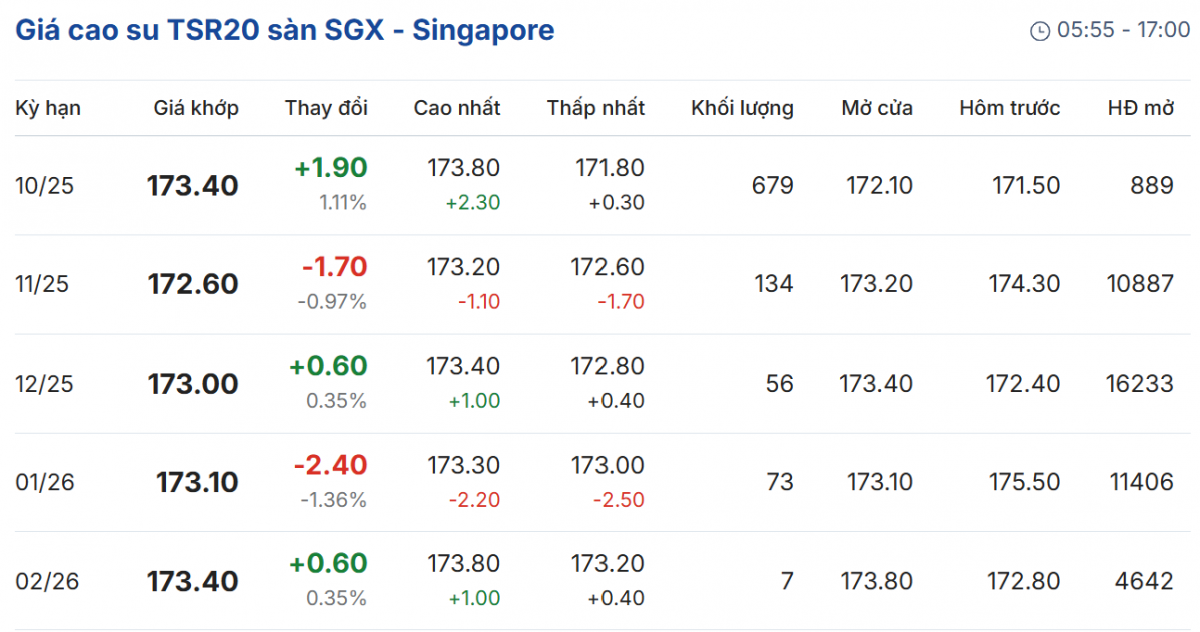Click the 16233 open interest value
The image size is (1200, 632).
(x=1140, y=384)
